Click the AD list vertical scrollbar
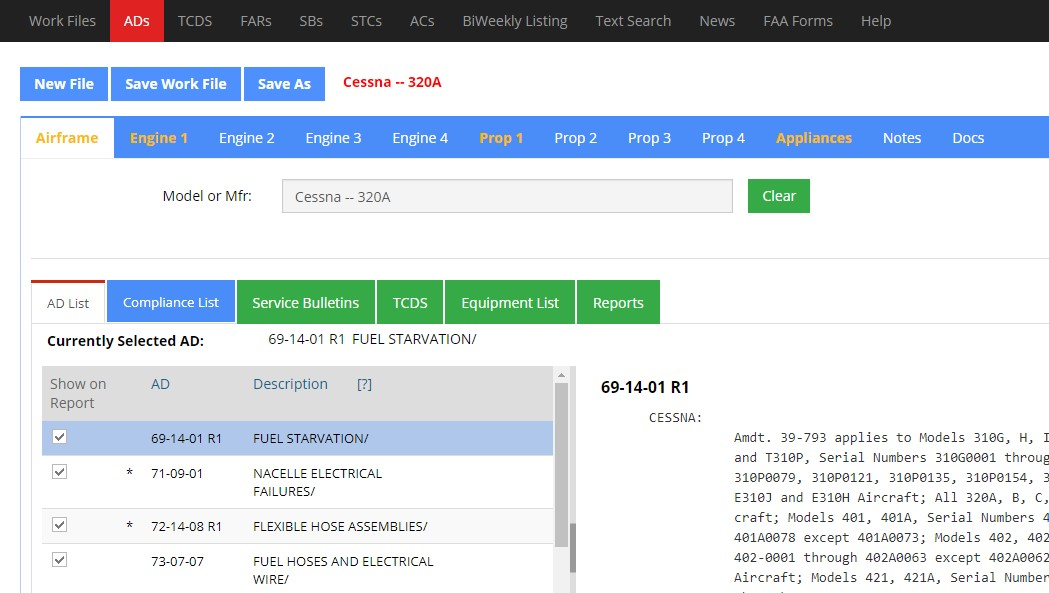 click(562, 480)
